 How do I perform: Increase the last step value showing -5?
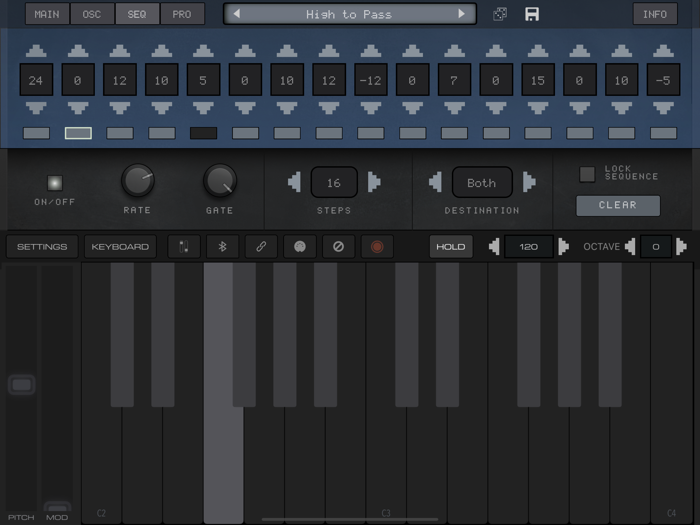point(663,51)
